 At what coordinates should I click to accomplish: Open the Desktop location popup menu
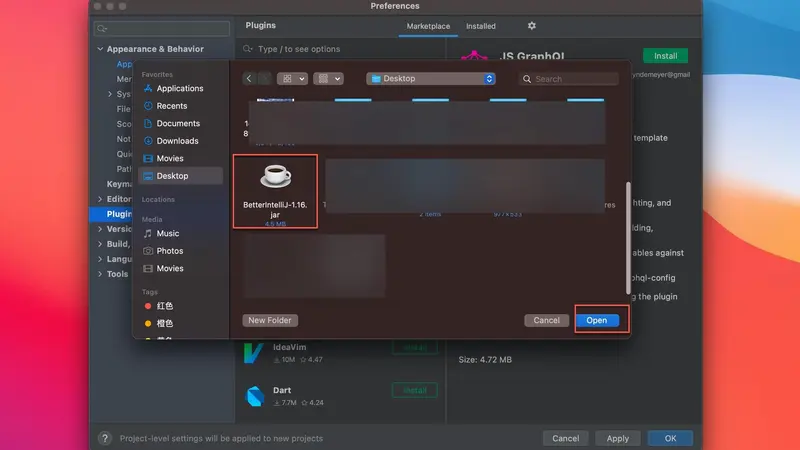431,79
